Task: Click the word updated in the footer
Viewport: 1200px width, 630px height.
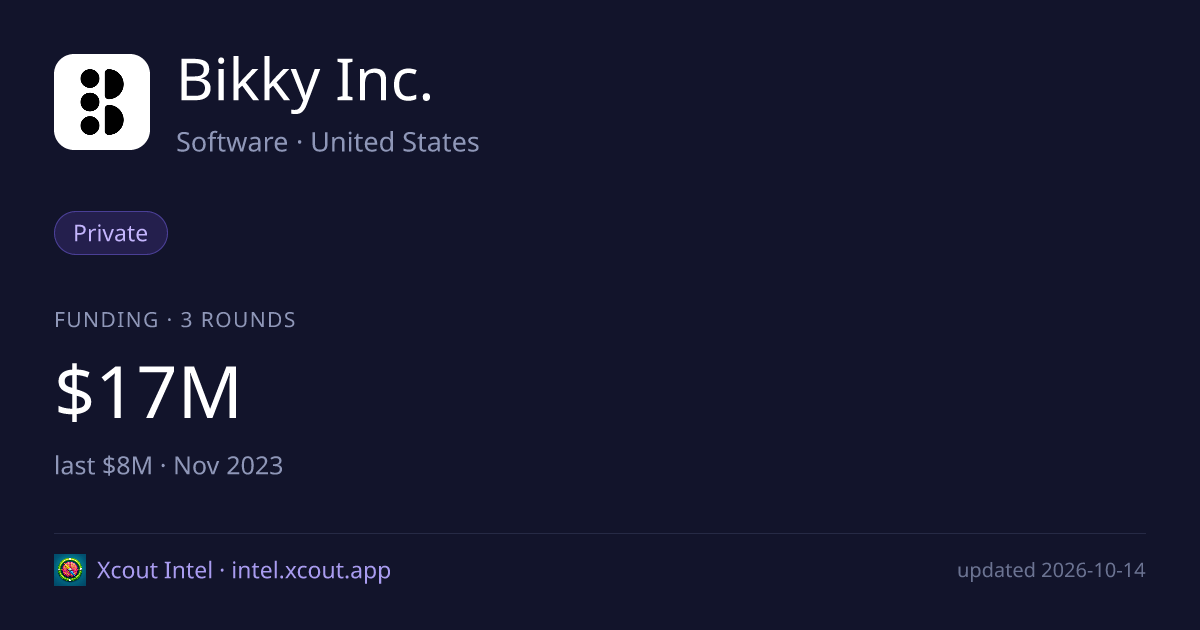Action: click(x=996, y=570)
